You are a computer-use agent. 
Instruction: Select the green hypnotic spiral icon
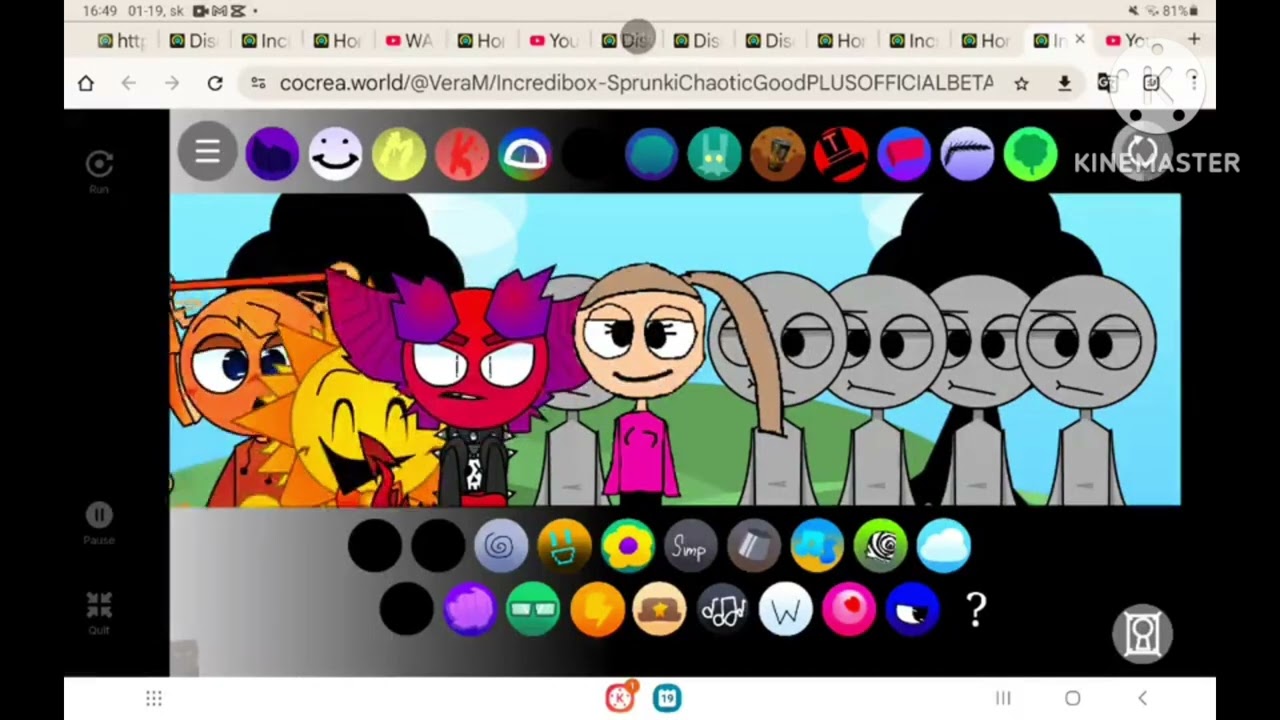880,546
